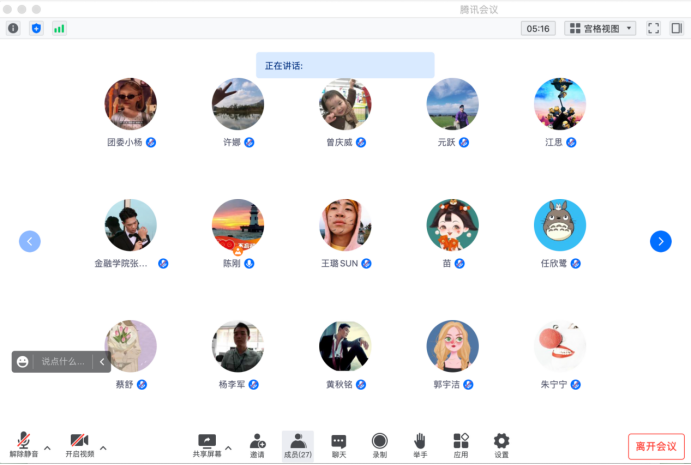Toggle the right sidebar panel icon
The height and width of the screenshot is (465, 691).
[x=677, y=28]
